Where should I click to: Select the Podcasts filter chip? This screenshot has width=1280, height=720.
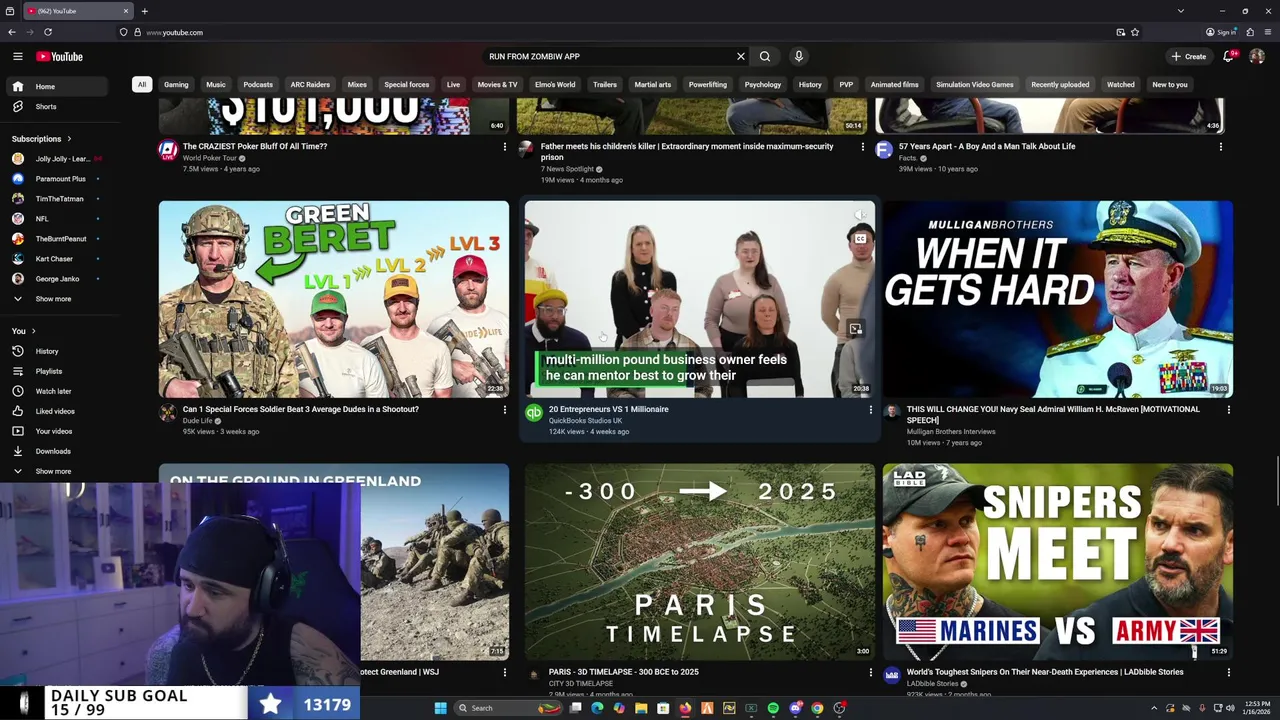click(258, 85)
